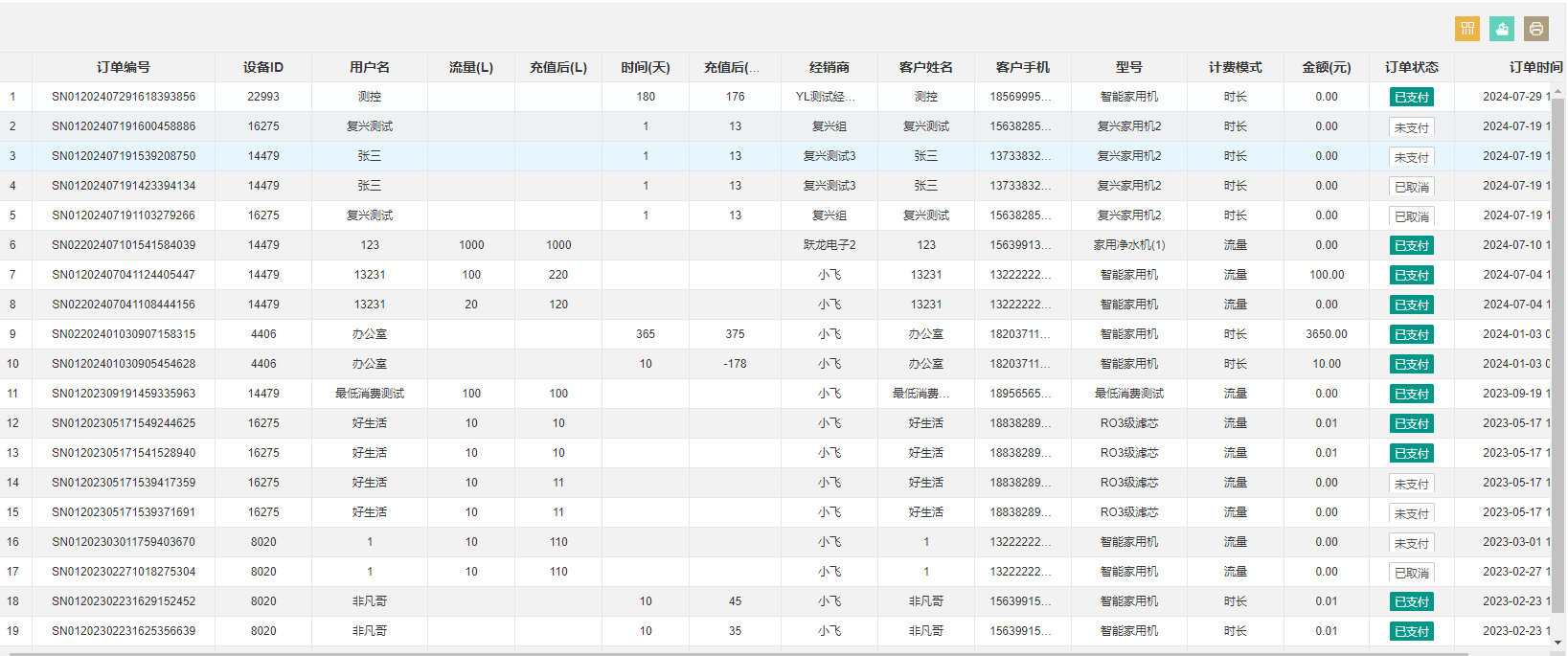Click username 测控 in row 1
The width and height of the screenshot is (1568, 656).
(x=370, y=97)
